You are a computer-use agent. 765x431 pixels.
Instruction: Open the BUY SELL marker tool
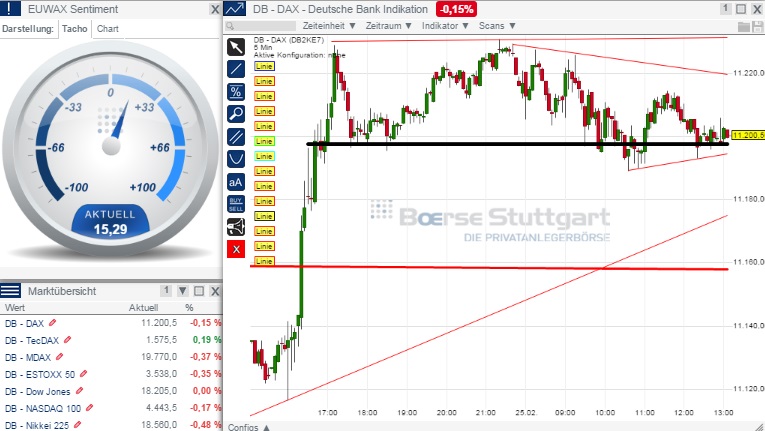coord(236,205)
